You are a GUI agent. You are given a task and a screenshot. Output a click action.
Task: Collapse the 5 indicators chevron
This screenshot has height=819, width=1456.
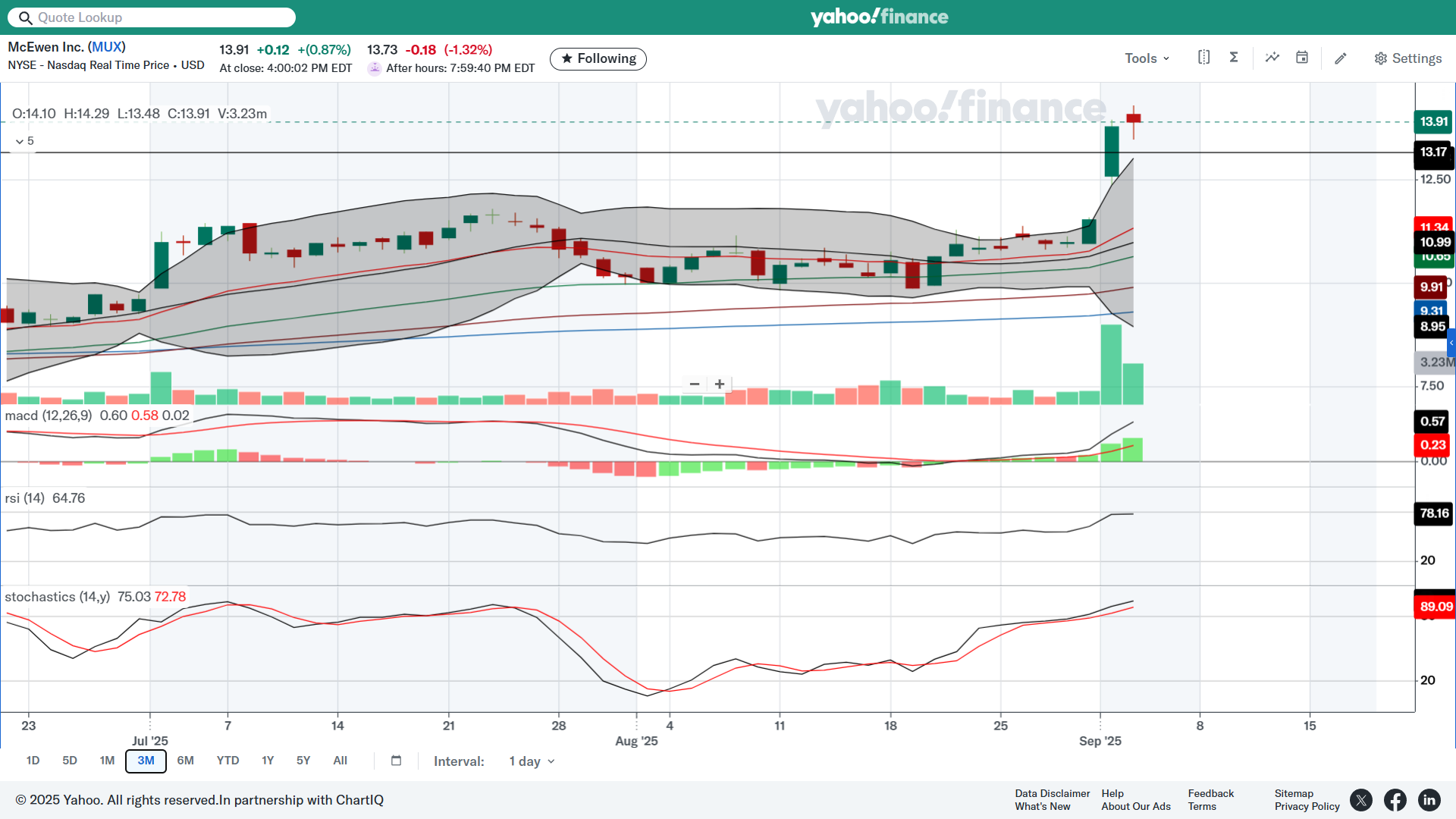click(x=20, y=141)
